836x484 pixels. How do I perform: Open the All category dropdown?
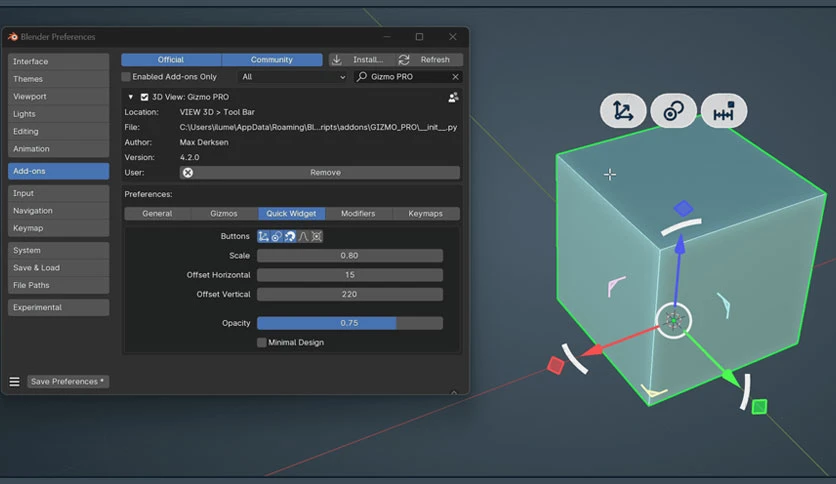click(293, 77)
